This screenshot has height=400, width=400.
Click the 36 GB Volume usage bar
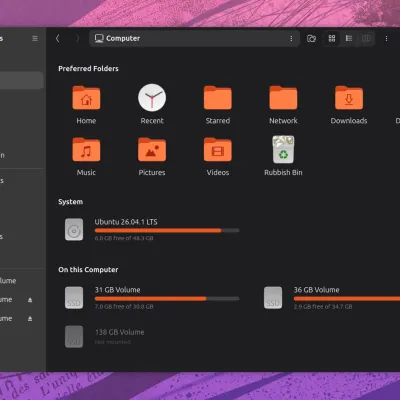tap(347, 299)
